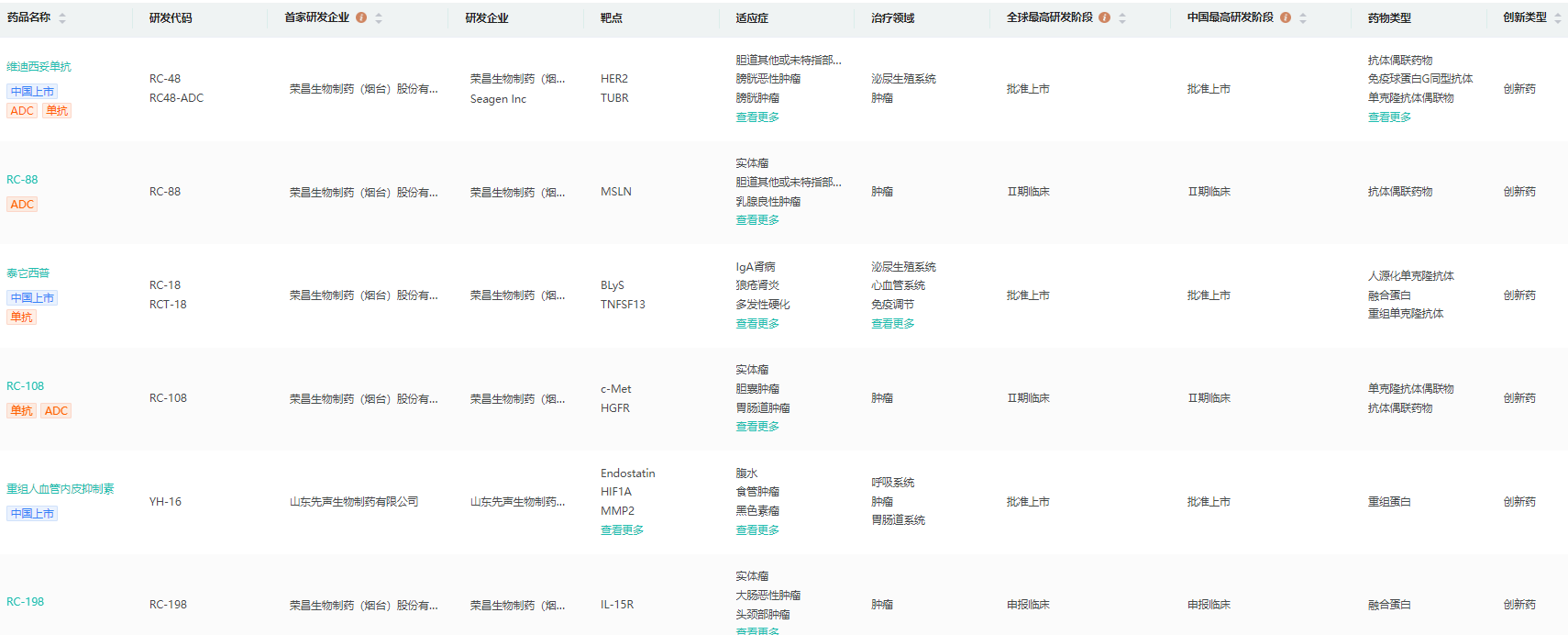This screenshot has height=635, width=1568.
Task: Click MSLN target in RC-88 row
Action: [616, 192]
